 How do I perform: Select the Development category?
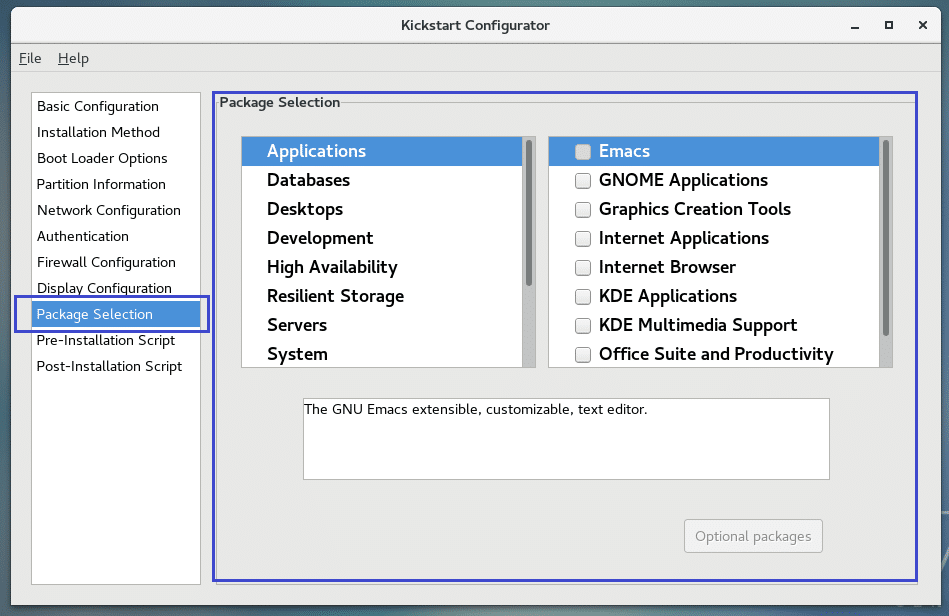(x=320, y=238)
